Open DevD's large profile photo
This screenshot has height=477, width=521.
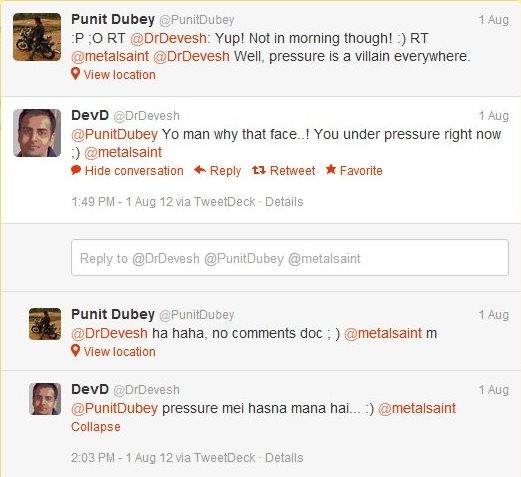pos(37,133)
